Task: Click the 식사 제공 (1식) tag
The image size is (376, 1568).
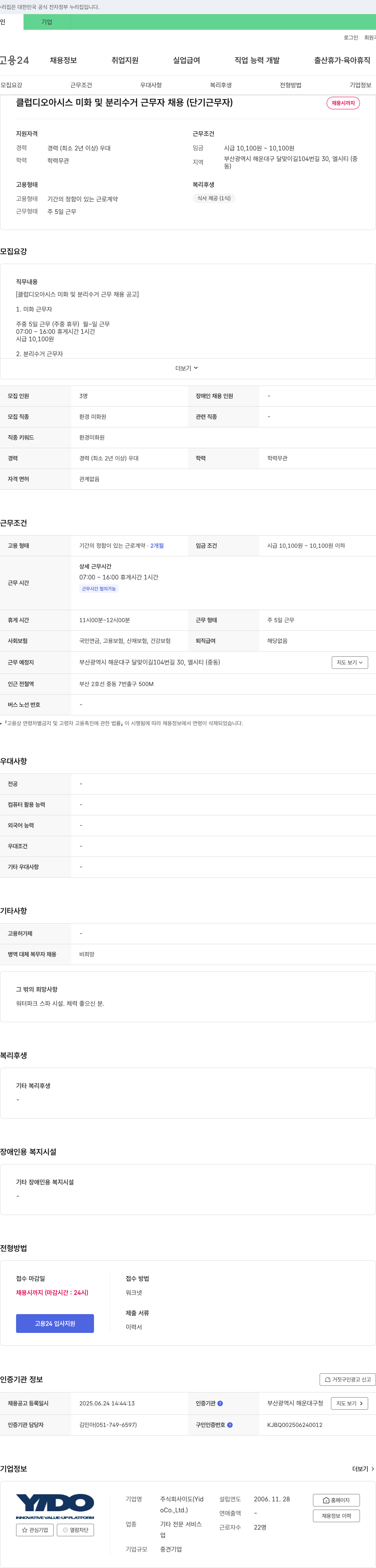Action: (x=213, y=198)
